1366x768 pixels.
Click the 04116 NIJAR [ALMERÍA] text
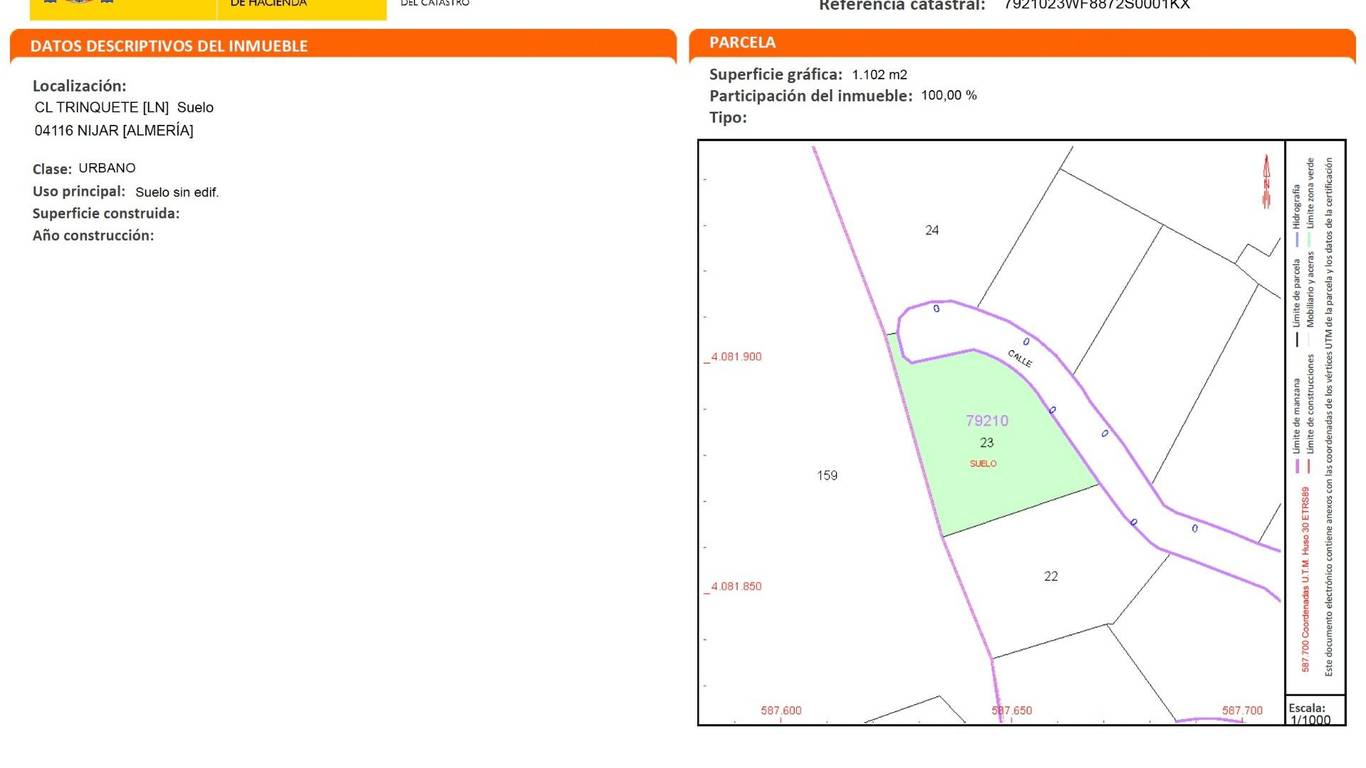pos(114,130)
